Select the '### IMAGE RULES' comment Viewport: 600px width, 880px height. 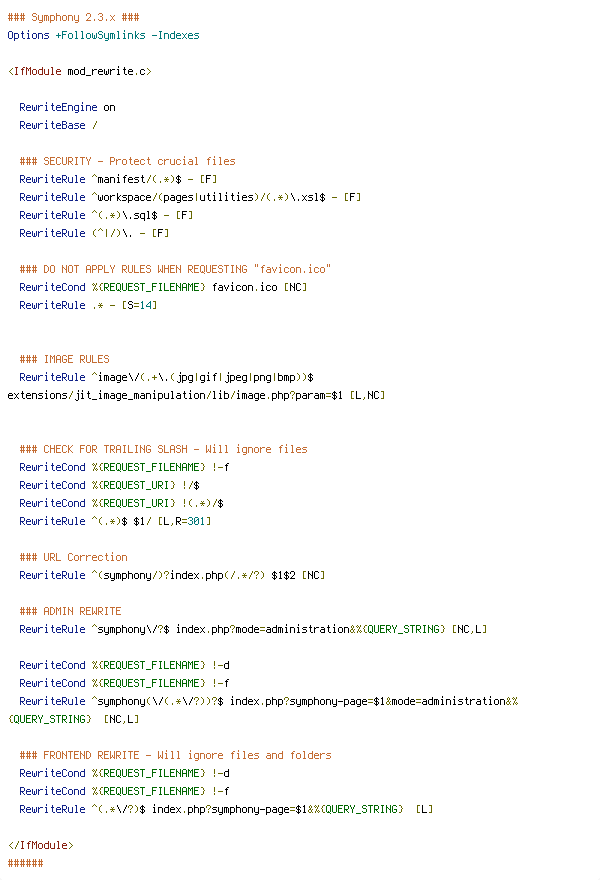65,359
